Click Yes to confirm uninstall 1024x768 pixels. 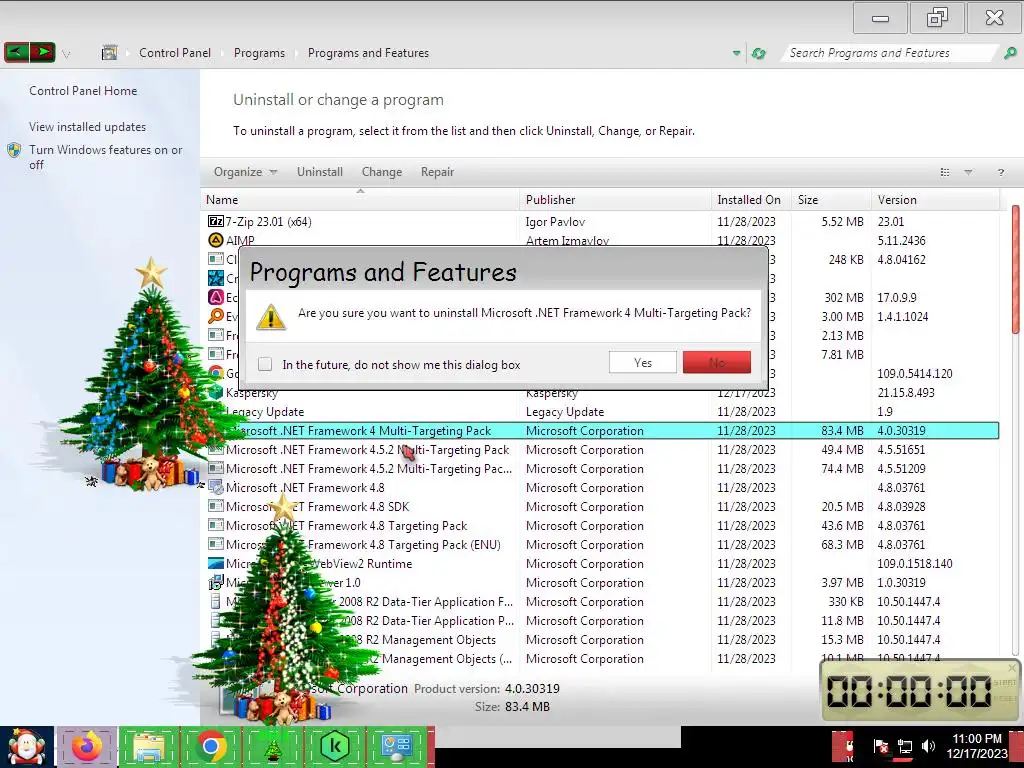click(x=643, y=362)
